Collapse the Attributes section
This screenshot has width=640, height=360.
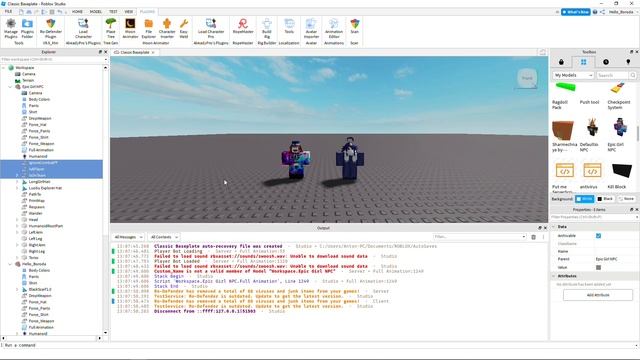[554, 276]
